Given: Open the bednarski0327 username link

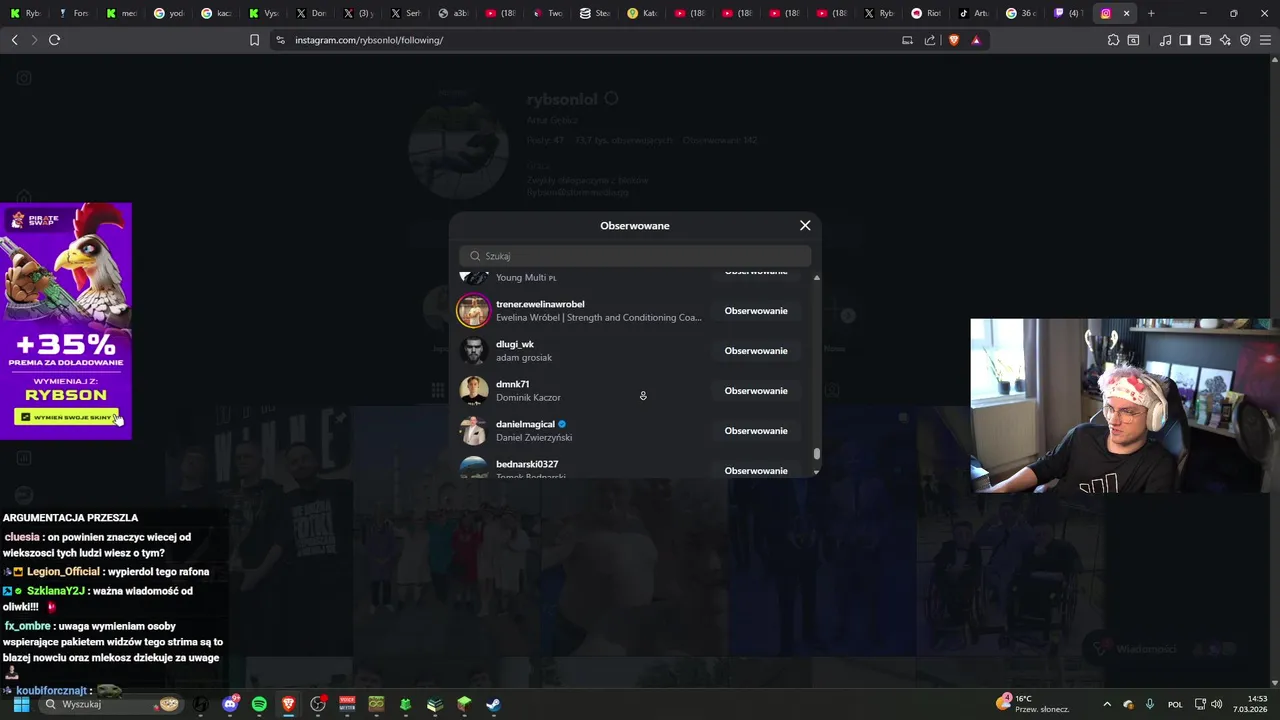Looking at the screenshot, I should point(527,464).
